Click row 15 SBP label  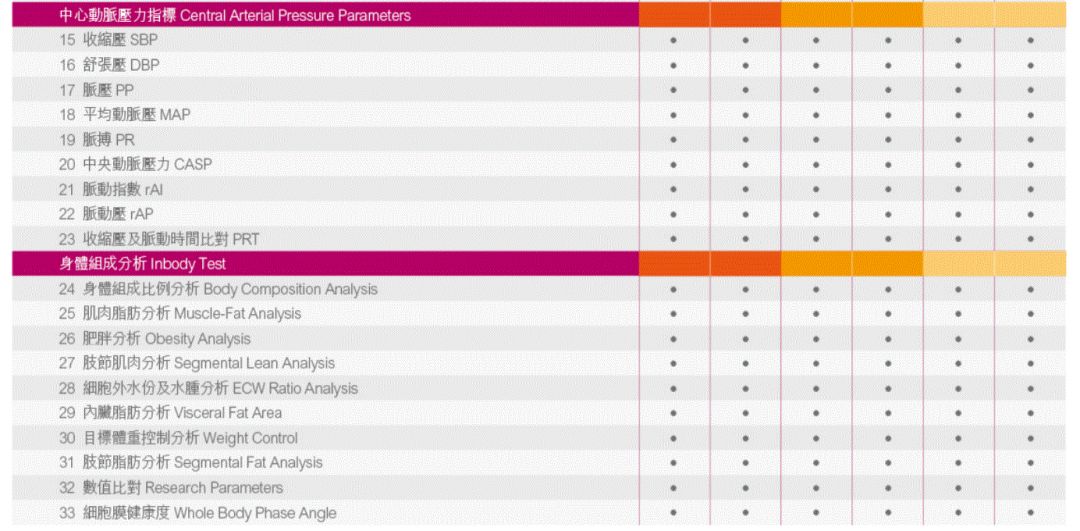coord(108,40)
